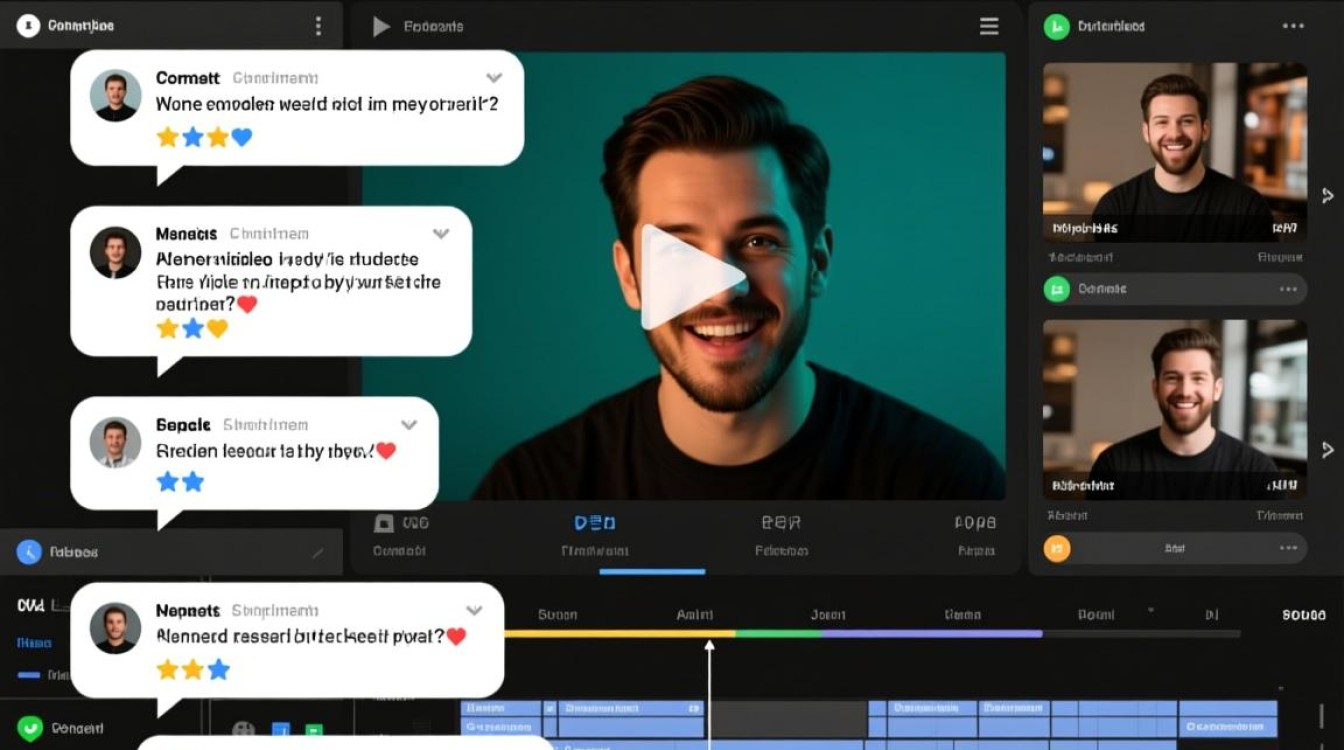Click the purple segment of the timeline bar
1344x750 pixels.
point(931,634)
